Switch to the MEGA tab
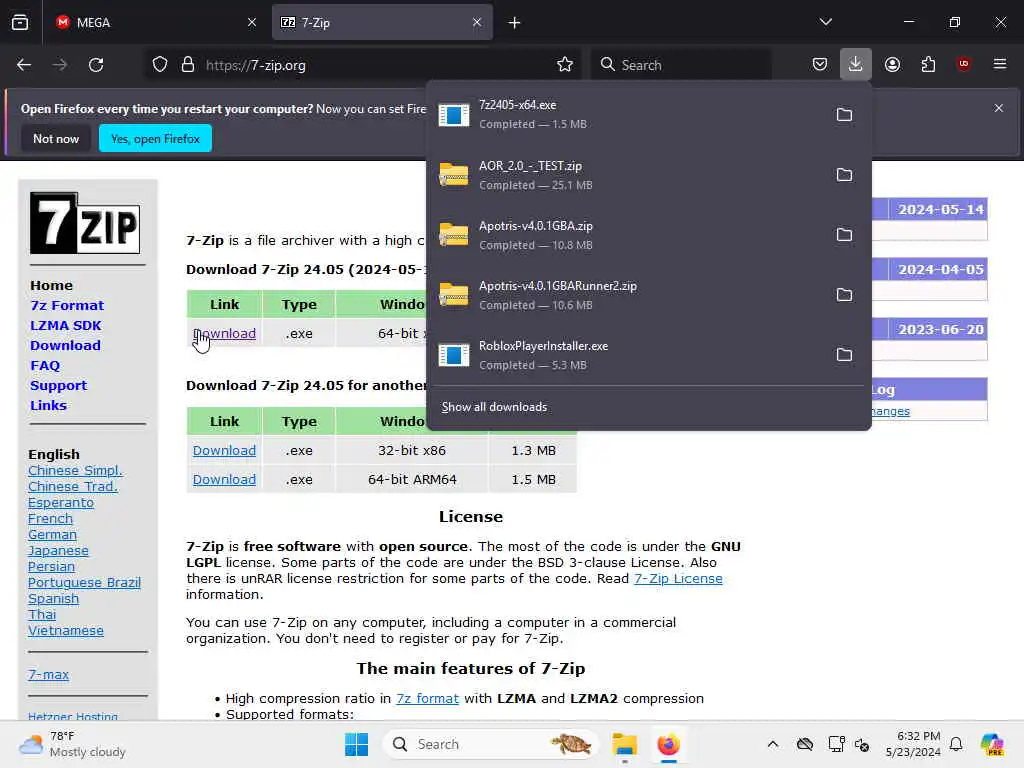 [x=155, y=22]
